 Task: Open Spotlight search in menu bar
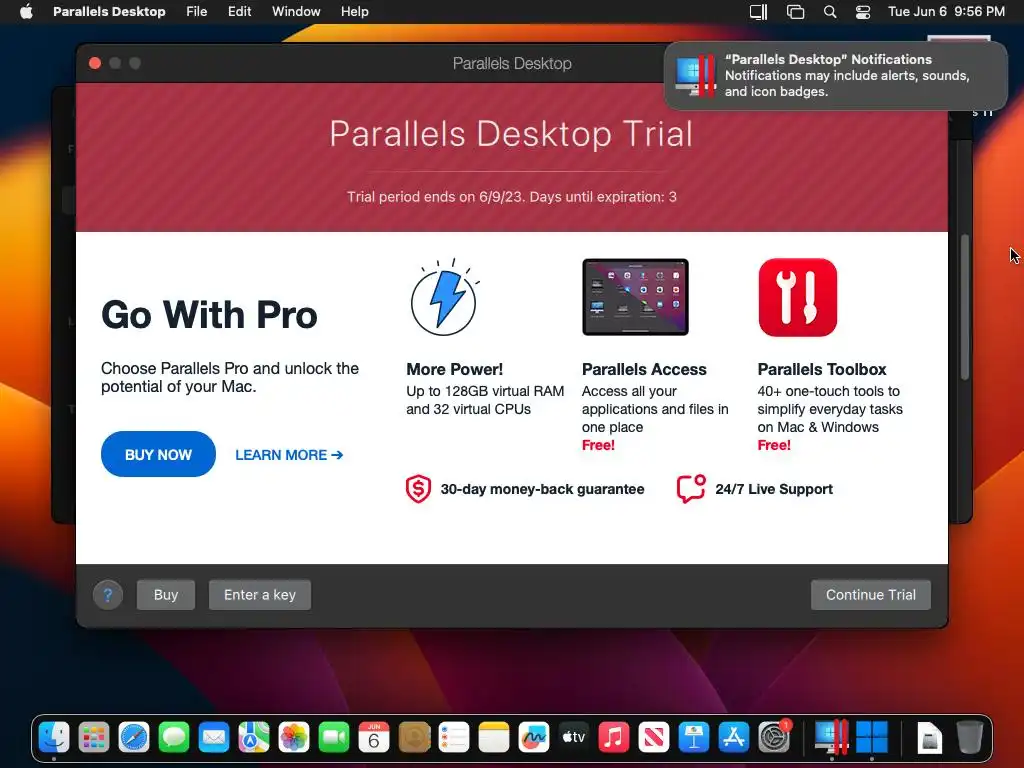pyautogui.click(x=829, y=12)
